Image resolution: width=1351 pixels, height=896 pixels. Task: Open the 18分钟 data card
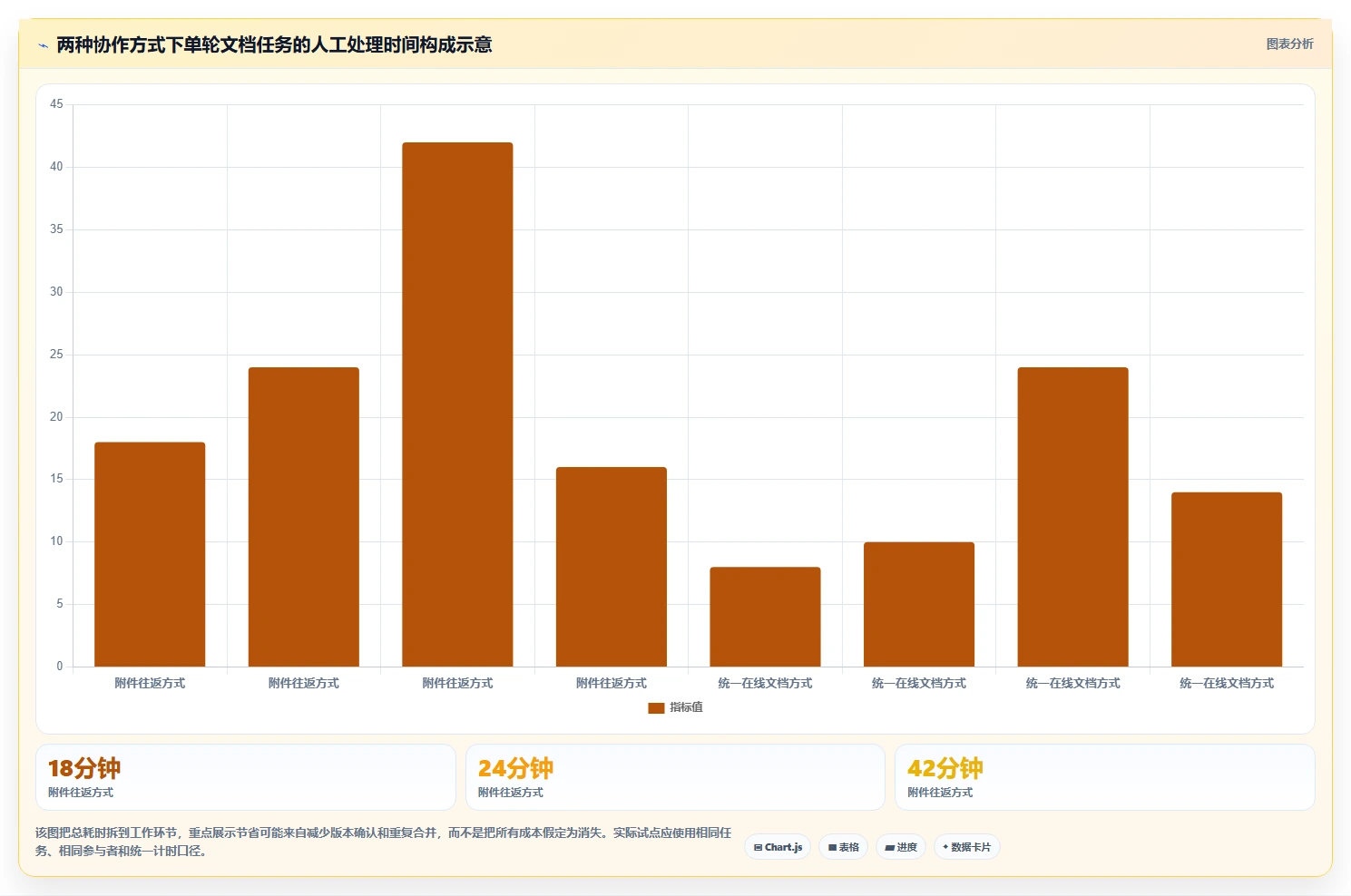245,777
